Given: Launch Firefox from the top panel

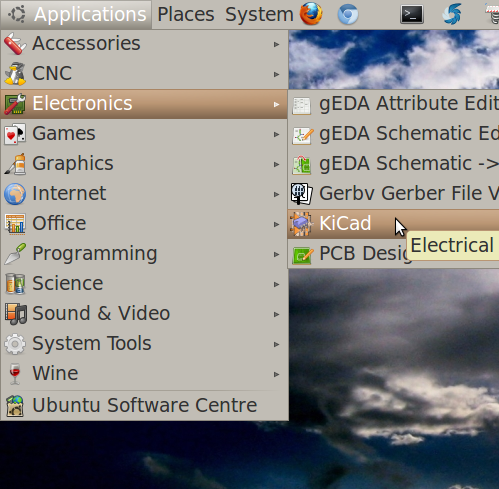Looking at the screenshot, I should click(311, 14).
